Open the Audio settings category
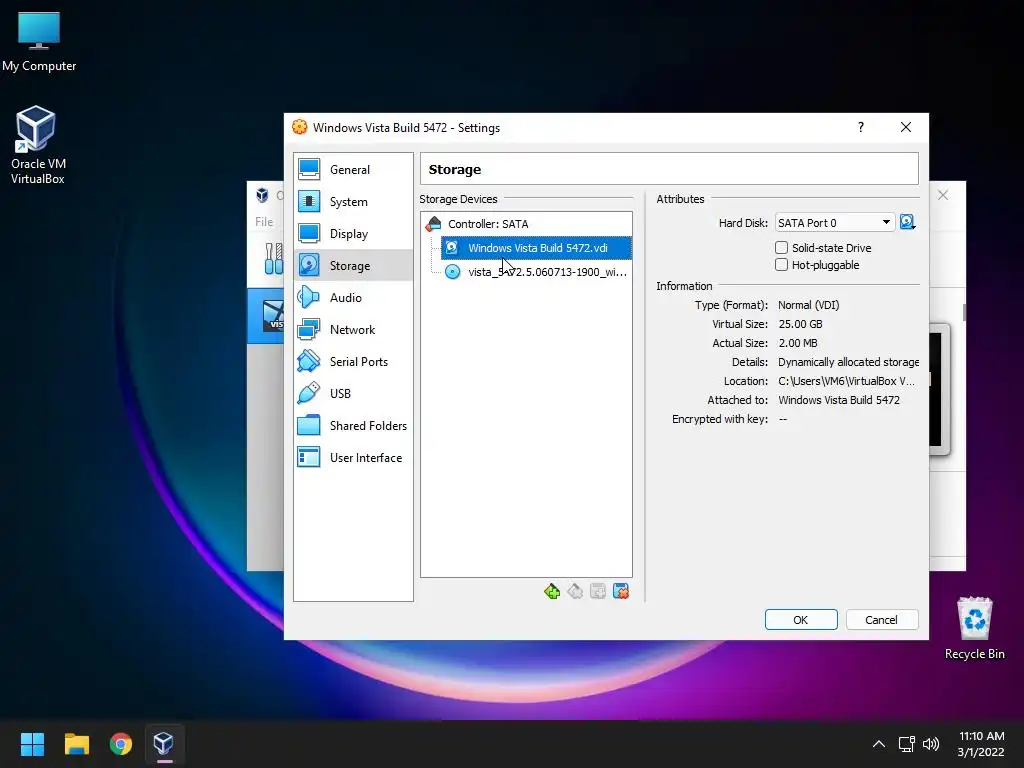The height and width of the screenshot is (768, 1024). point(353,298)
